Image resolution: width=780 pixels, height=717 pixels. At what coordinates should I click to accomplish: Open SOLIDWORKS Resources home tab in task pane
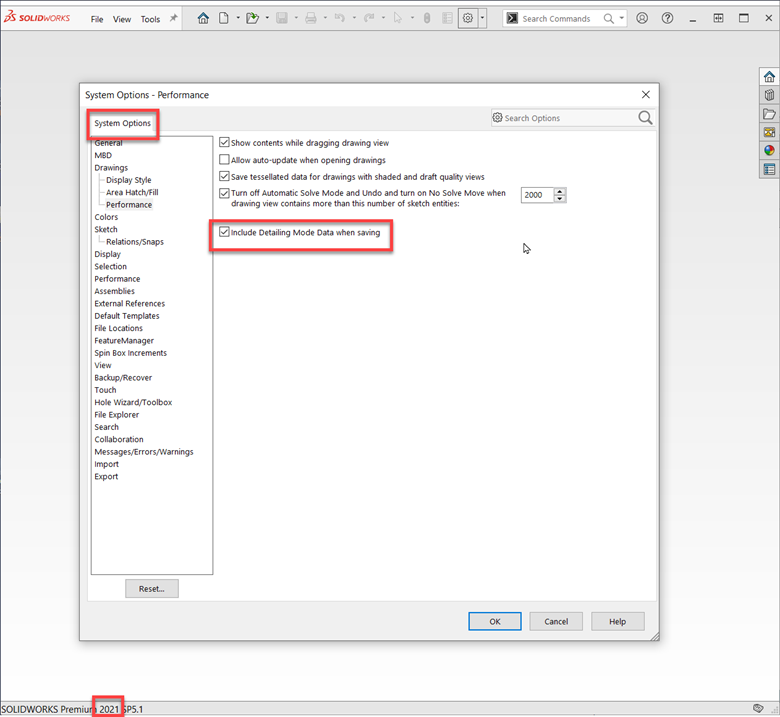tap(769, 77)
